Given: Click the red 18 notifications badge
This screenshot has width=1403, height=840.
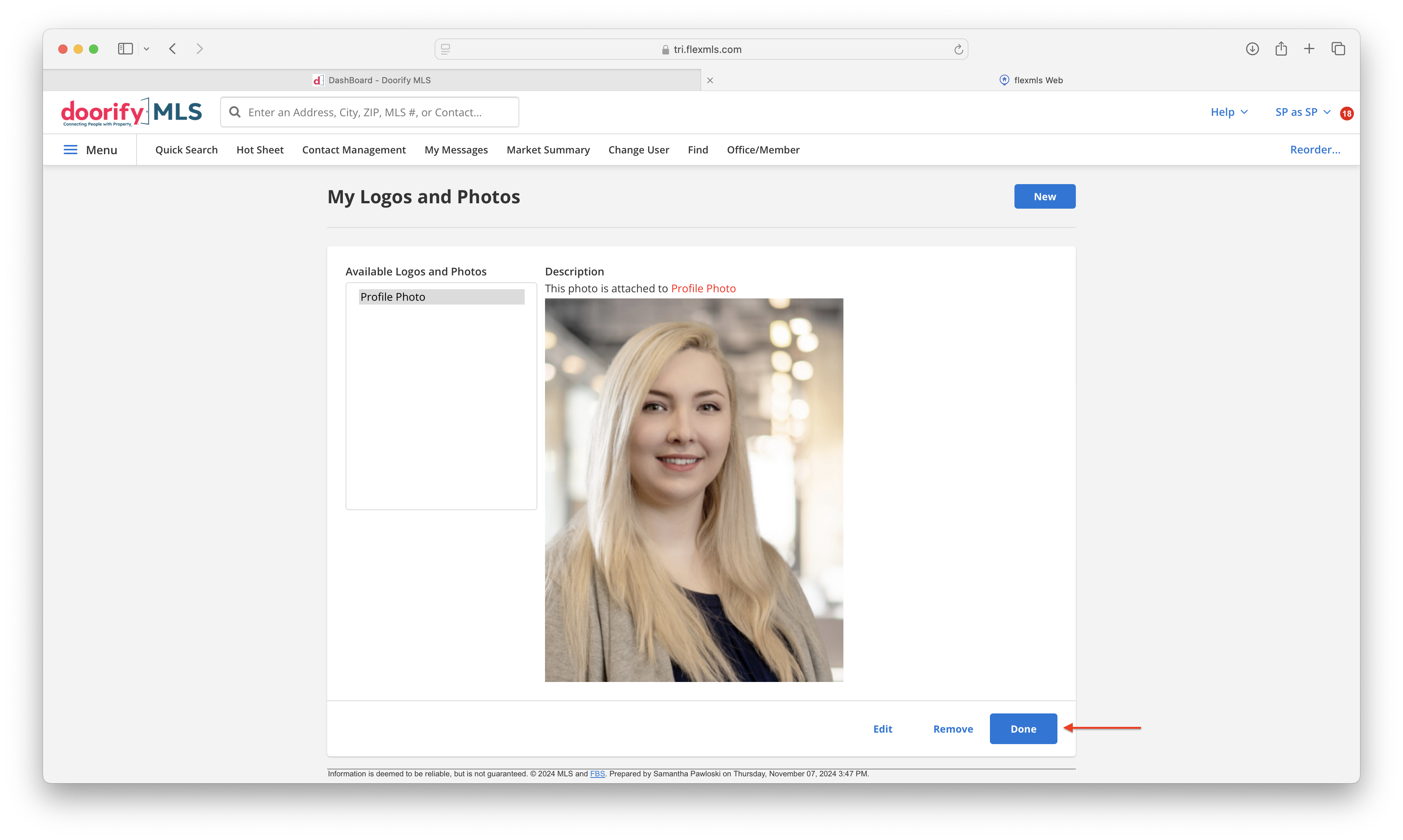Looking at the screenshot, I should tap(1346, 113).
